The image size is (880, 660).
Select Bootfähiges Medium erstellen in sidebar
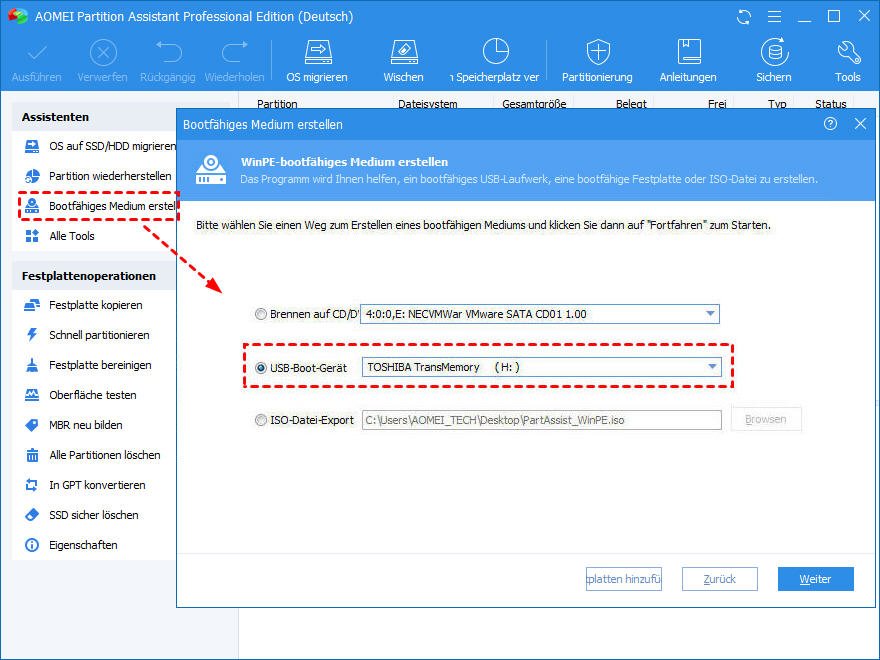(x=100, y=206)
